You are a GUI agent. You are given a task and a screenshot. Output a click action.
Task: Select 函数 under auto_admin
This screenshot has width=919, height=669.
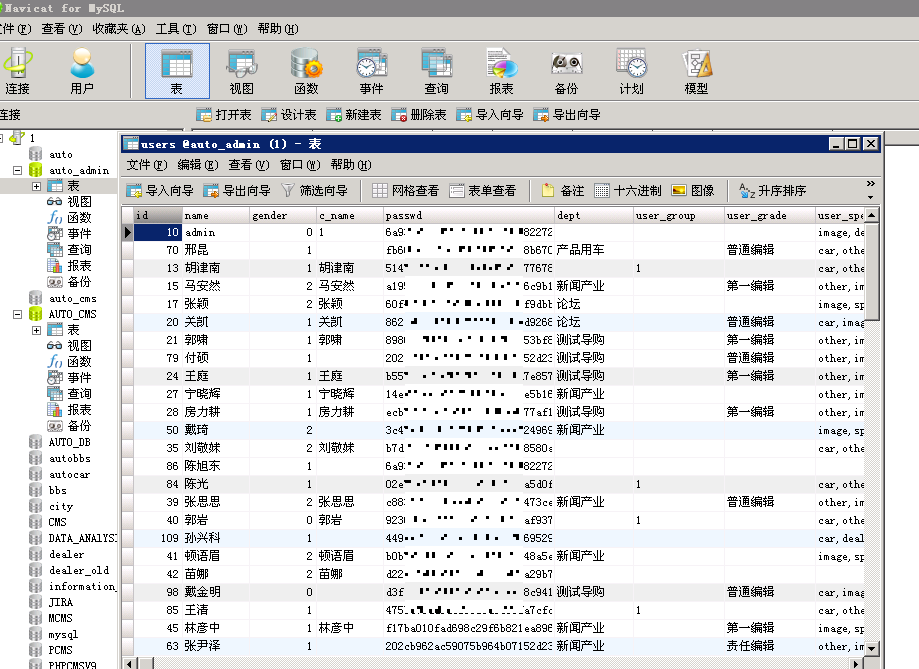click(79, 218)
